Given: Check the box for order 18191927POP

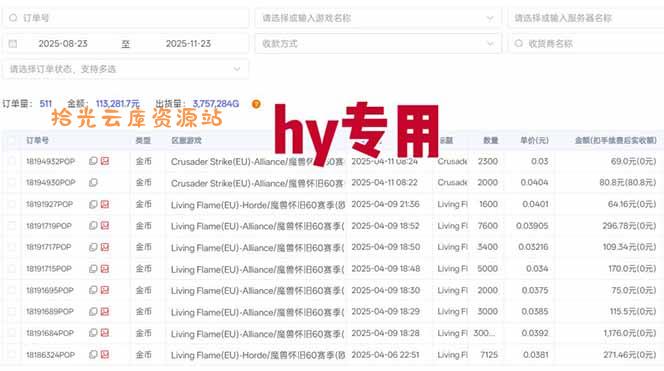Looking at the screenshot, I should point(12,204).
